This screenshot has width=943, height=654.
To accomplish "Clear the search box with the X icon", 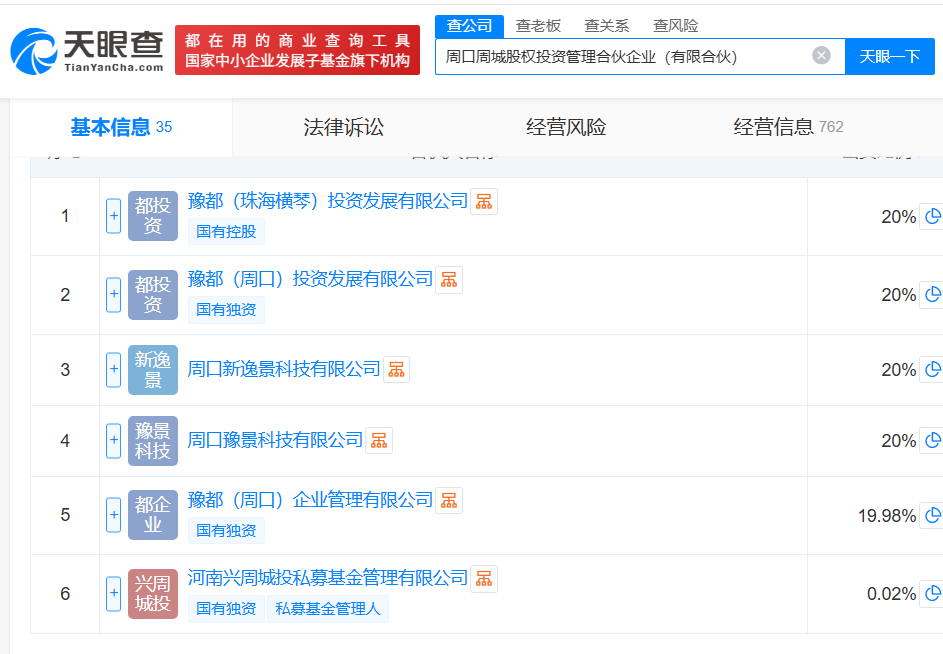I will 821,56.
